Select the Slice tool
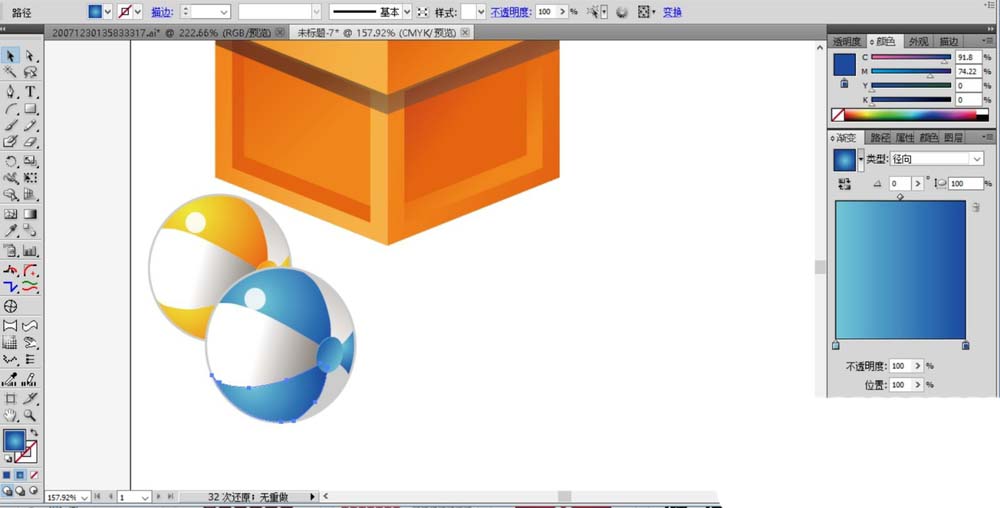 (x=30, y=399)
